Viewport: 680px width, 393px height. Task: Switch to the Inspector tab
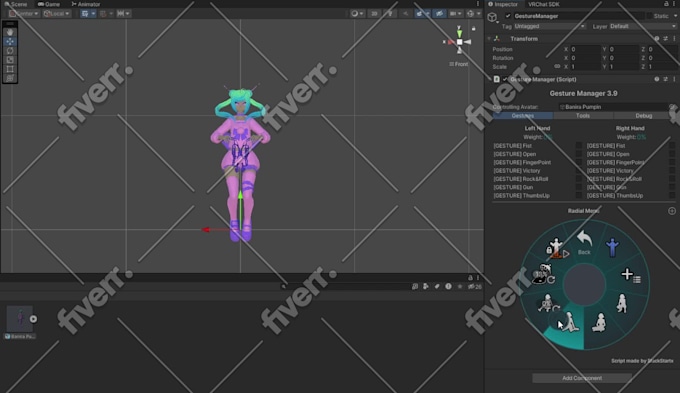point(503,4)
